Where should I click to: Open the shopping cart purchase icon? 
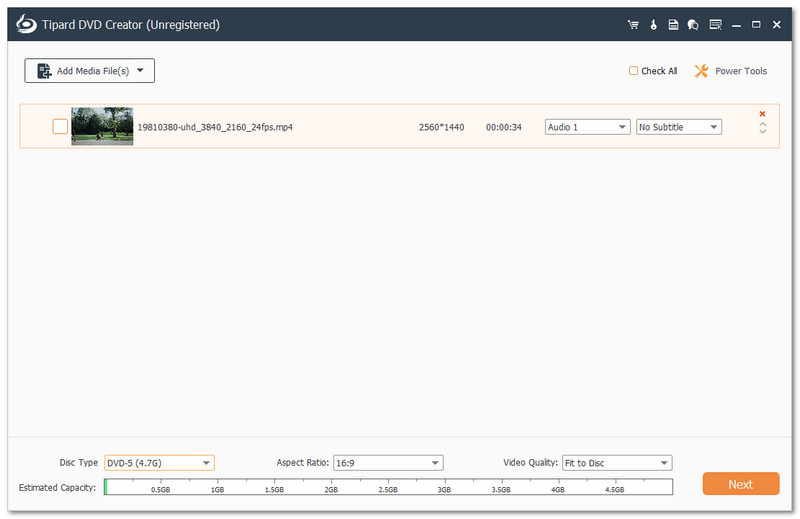pos(633,24)
